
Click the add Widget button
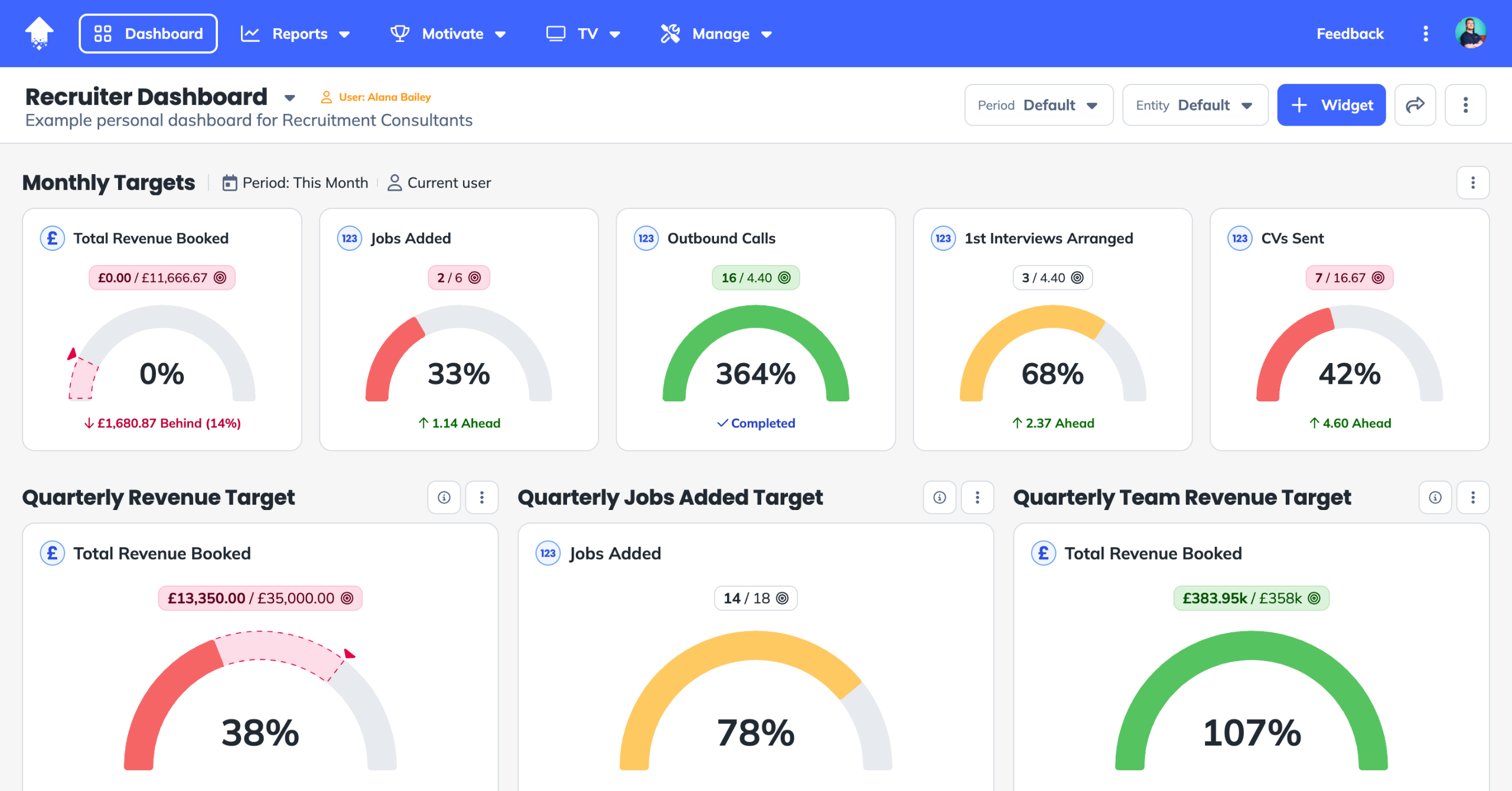[x=1331, y=105]
